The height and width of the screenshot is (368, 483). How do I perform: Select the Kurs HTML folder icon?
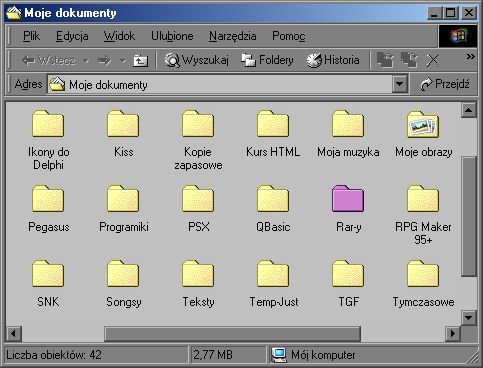(273, 124)
